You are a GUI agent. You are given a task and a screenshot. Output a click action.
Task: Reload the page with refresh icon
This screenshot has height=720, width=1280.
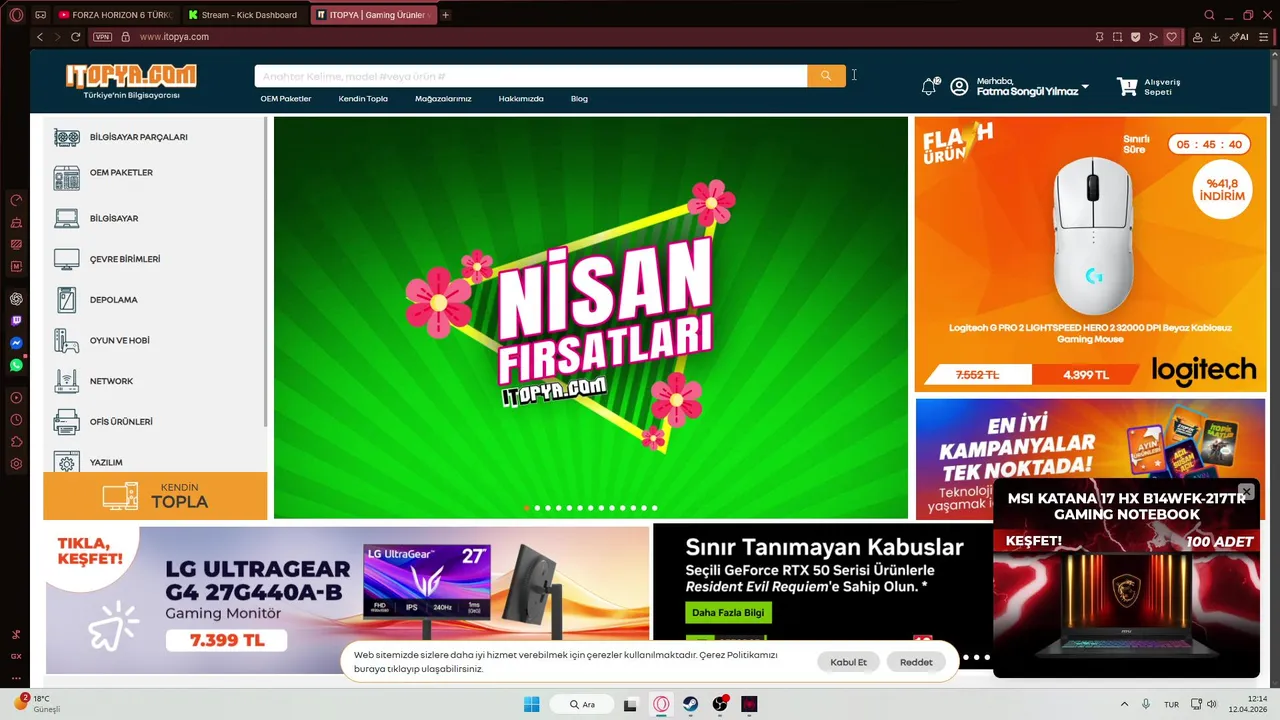(x=75, y=37)
